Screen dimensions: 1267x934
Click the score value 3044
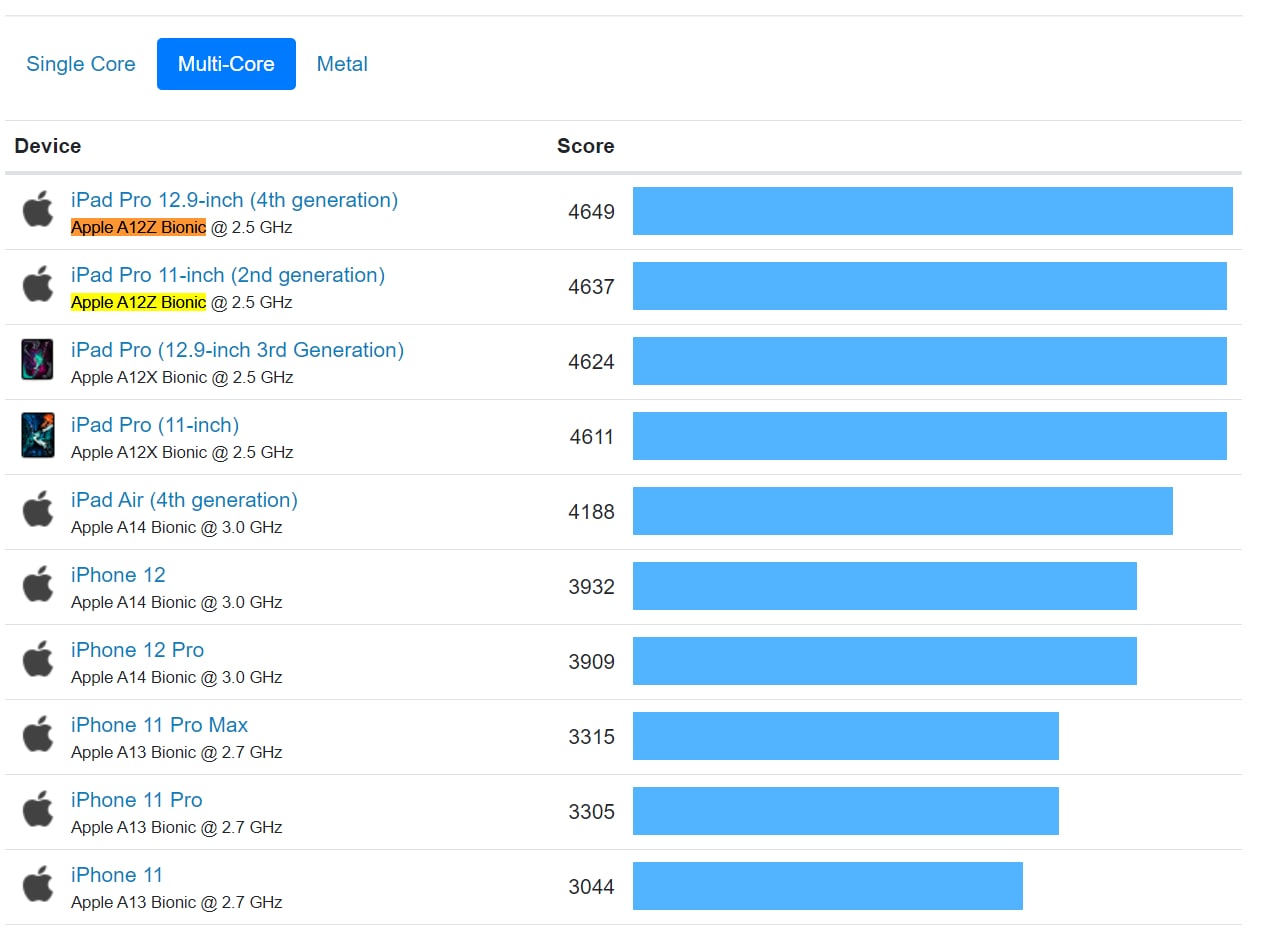pos(591,886)
